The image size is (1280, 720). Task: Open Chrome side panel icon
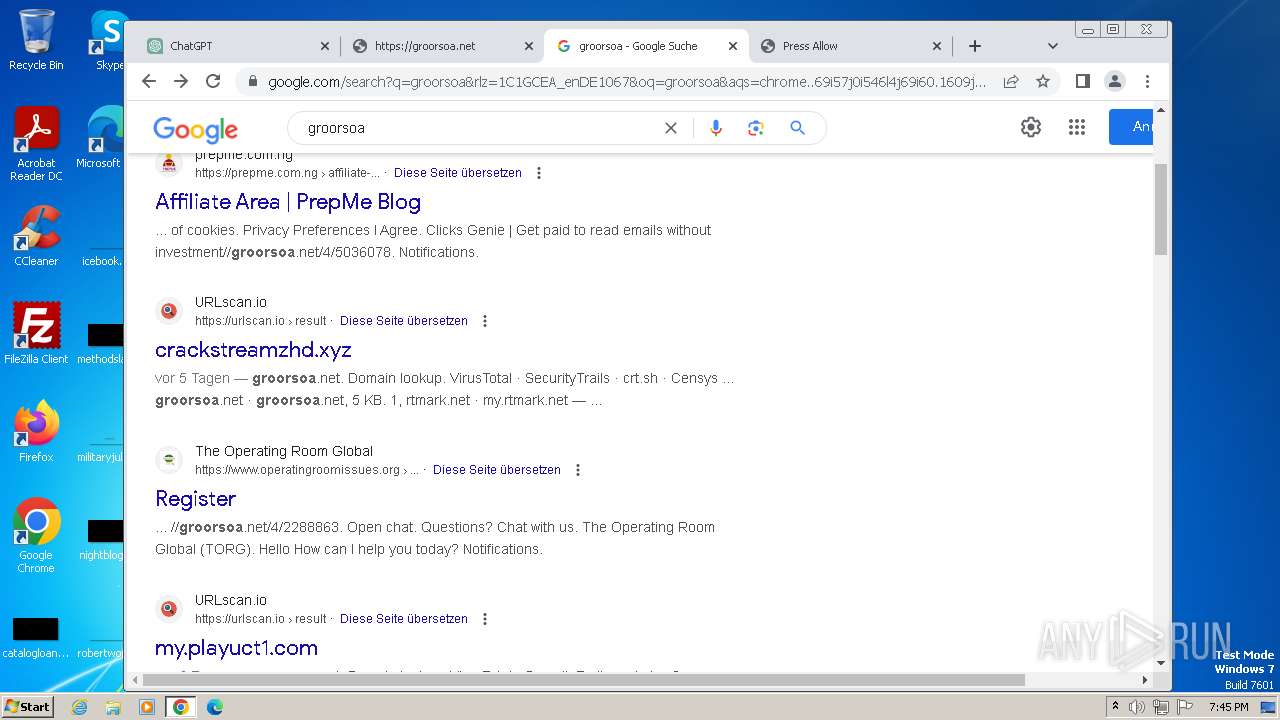pyautogui.click(x=1082, y=81)
